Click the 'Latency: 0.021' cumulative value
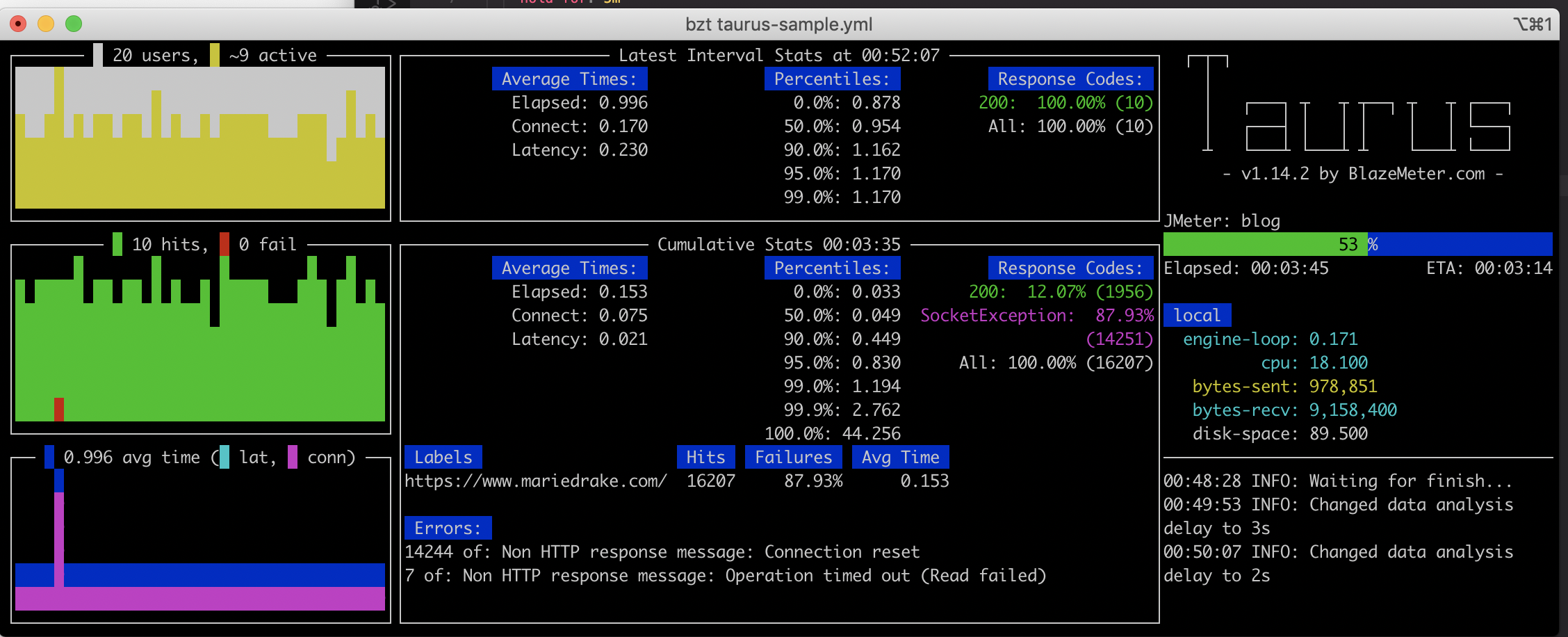This screenshot has height=637, width=1568. 580,339
